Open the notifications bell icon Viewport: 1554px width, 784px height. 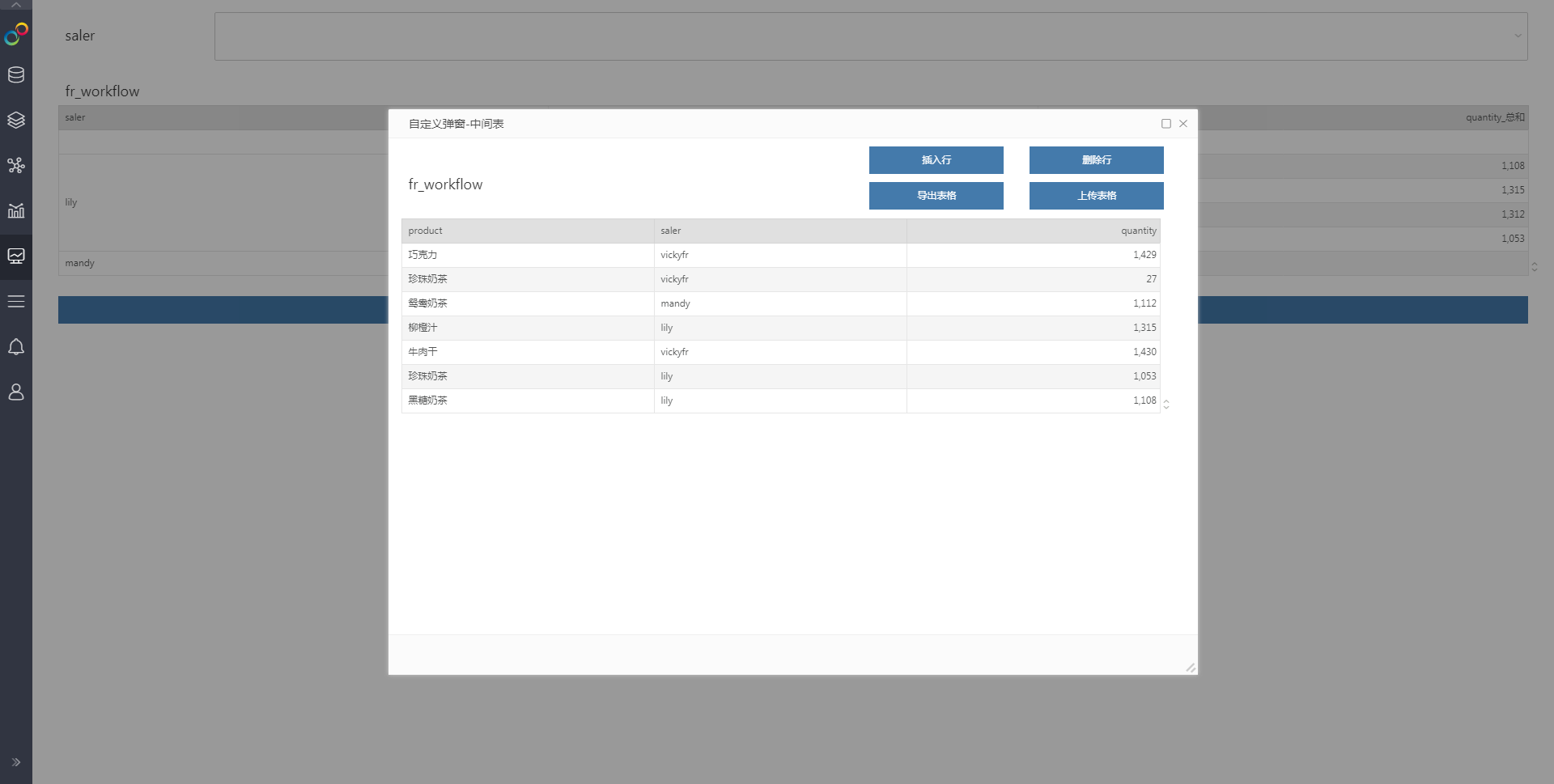click(16, 347)
